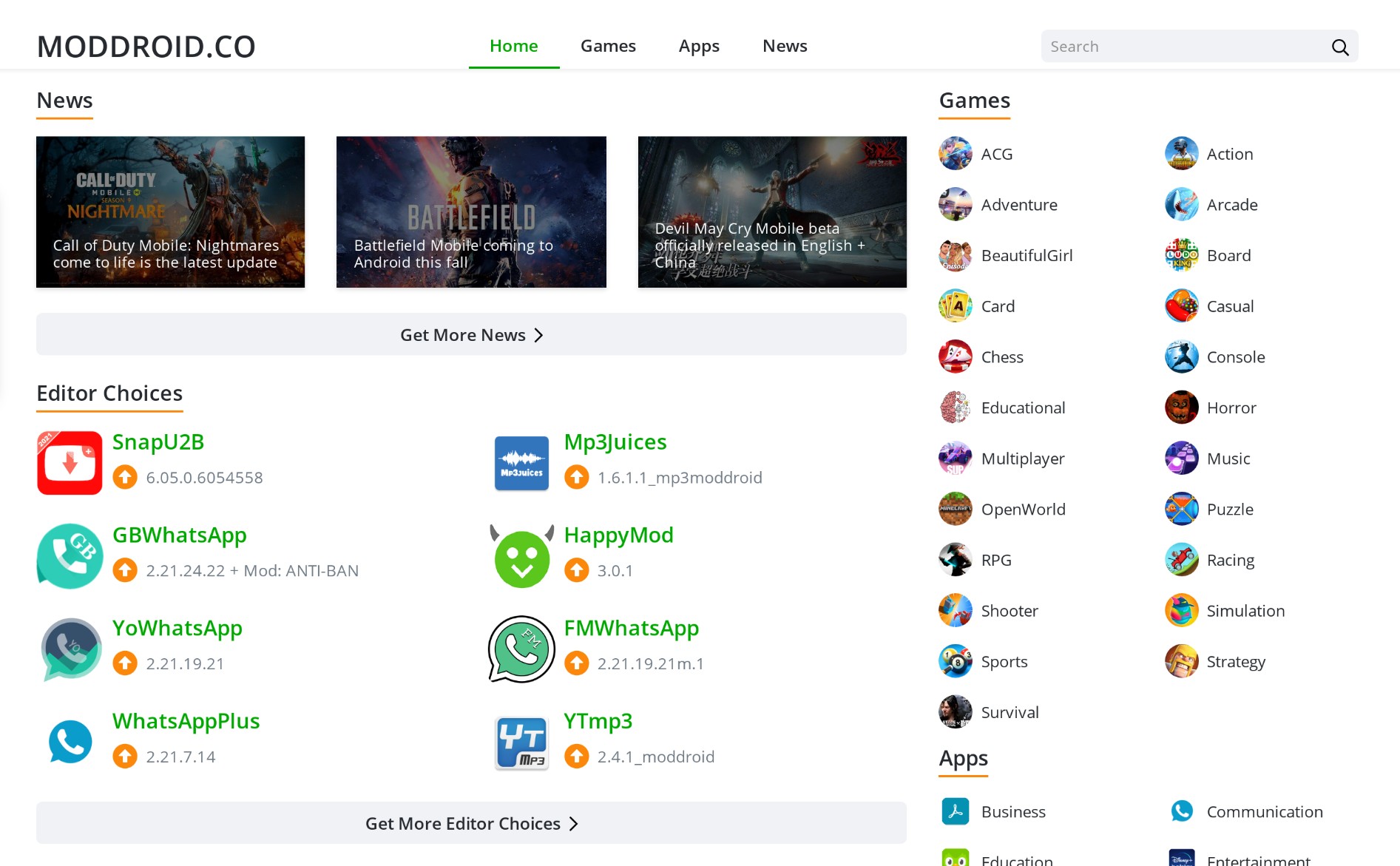This screenshot has height=866, width=1400.
Task: Click the HappyMod green icon
Action: pyautogui.click(x=521, y=556)
